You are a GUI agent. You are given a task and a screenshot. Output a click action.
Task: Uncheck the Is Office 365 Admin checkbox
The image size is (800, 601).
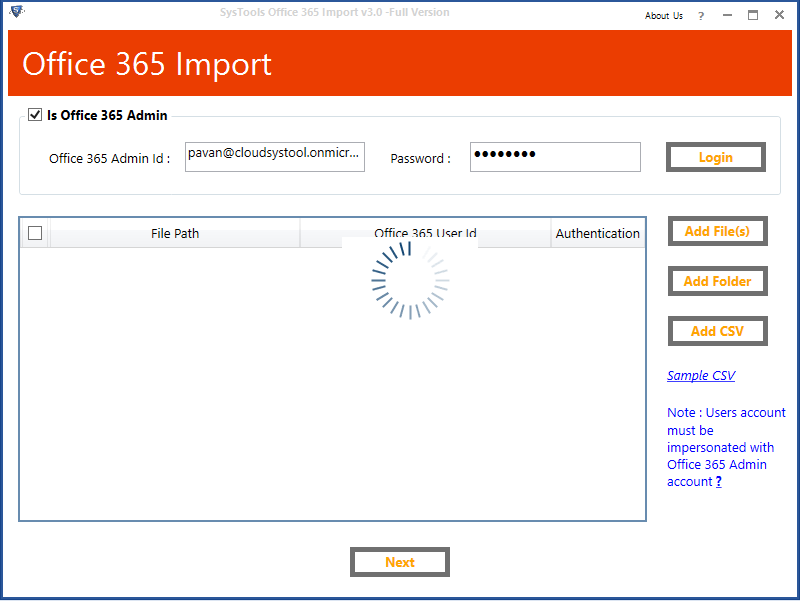point(35,115)
